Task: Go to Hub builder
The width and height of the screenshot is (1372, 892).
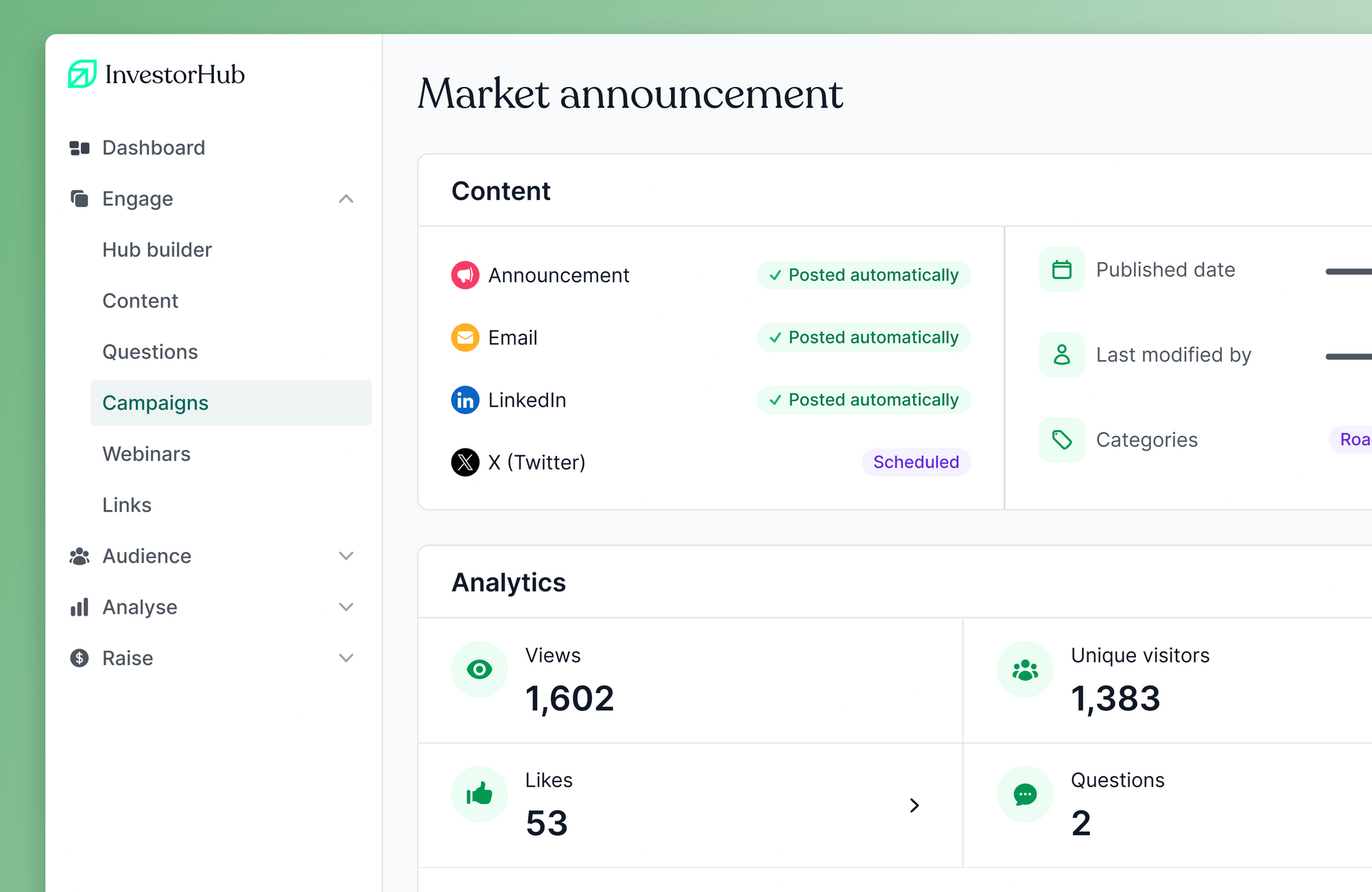Action: pos(157,250)
